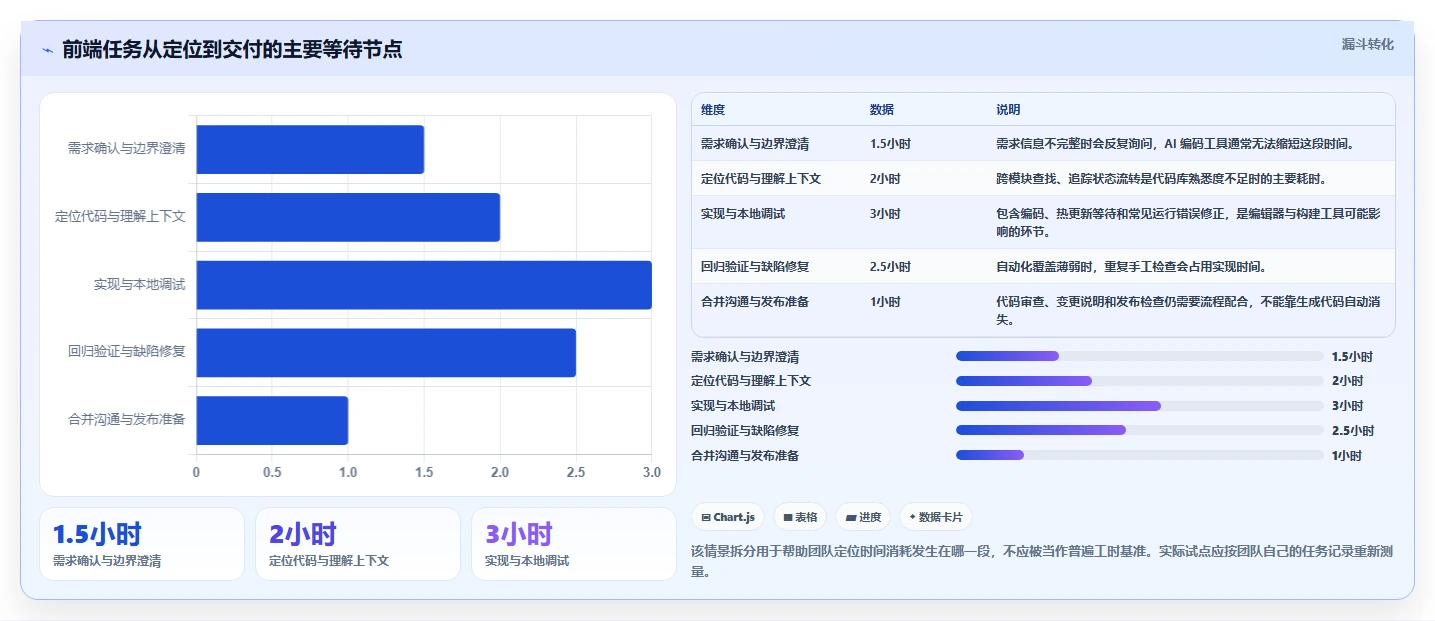Click table cell 需求确认与边界澄清

coord(755,143)
